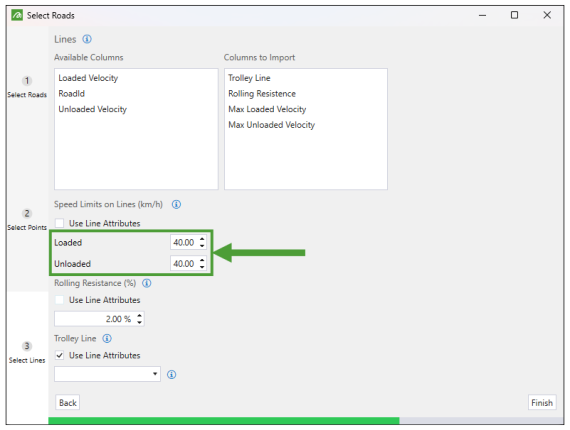This screenshot has width=570, height=430.
Task: Click the Finish button
Action: click(x=542, y=402)
